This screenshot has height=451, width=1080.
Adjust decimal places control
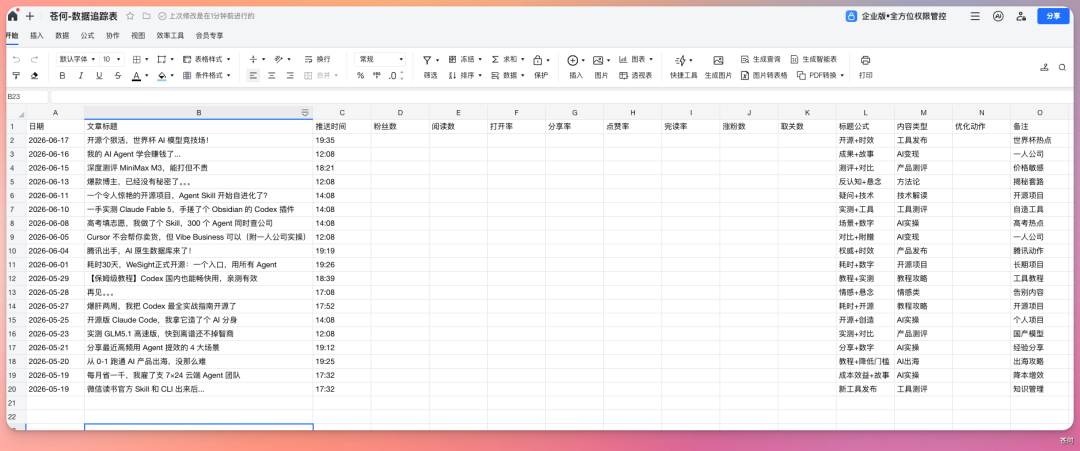click(x=395, y=76)
